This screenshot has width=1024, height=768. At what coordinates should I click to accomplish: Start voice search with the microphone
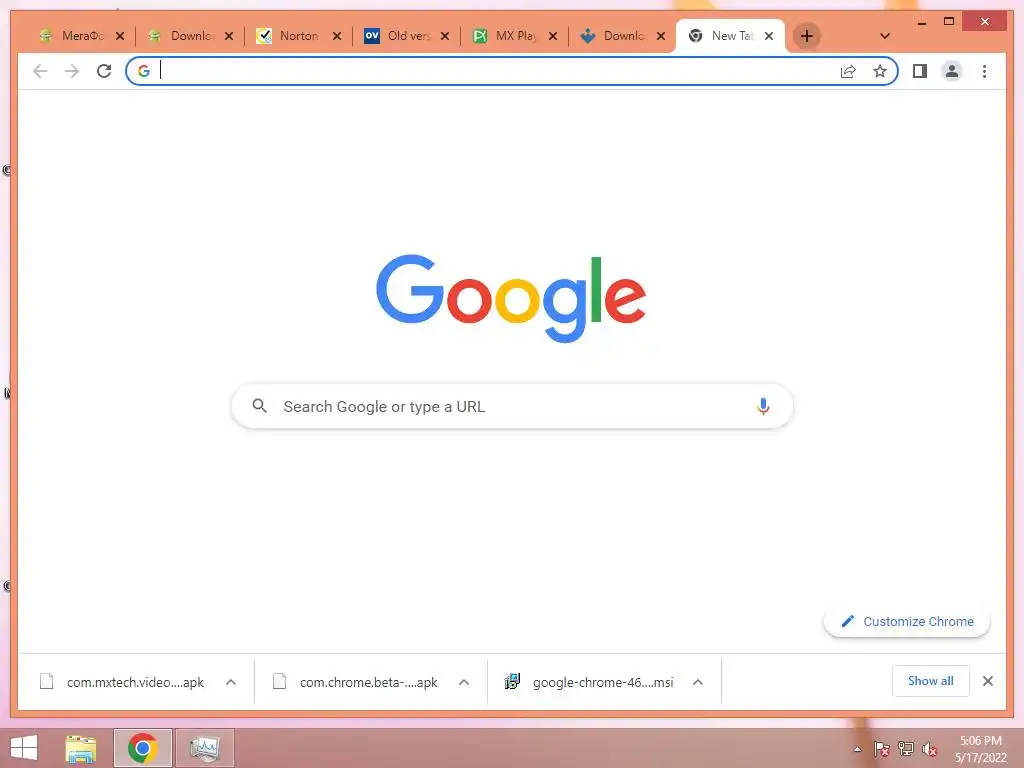point(763,406)
